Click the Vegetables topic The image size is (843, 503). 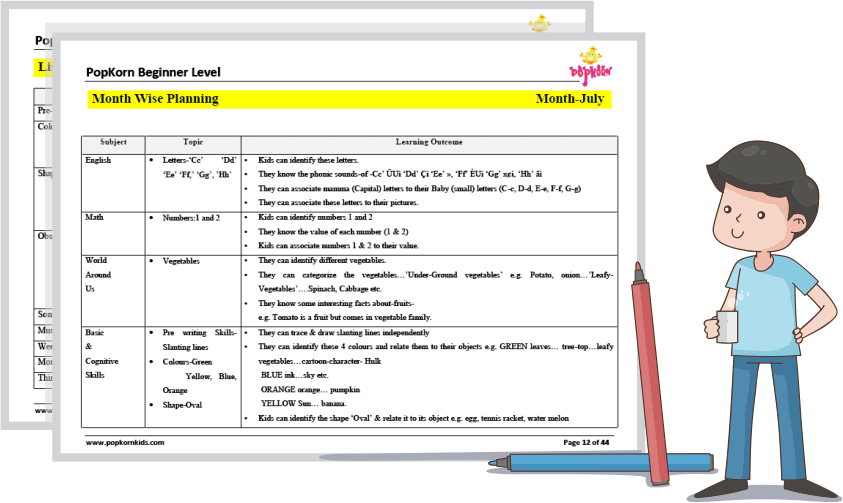click(x=181, y=261)
